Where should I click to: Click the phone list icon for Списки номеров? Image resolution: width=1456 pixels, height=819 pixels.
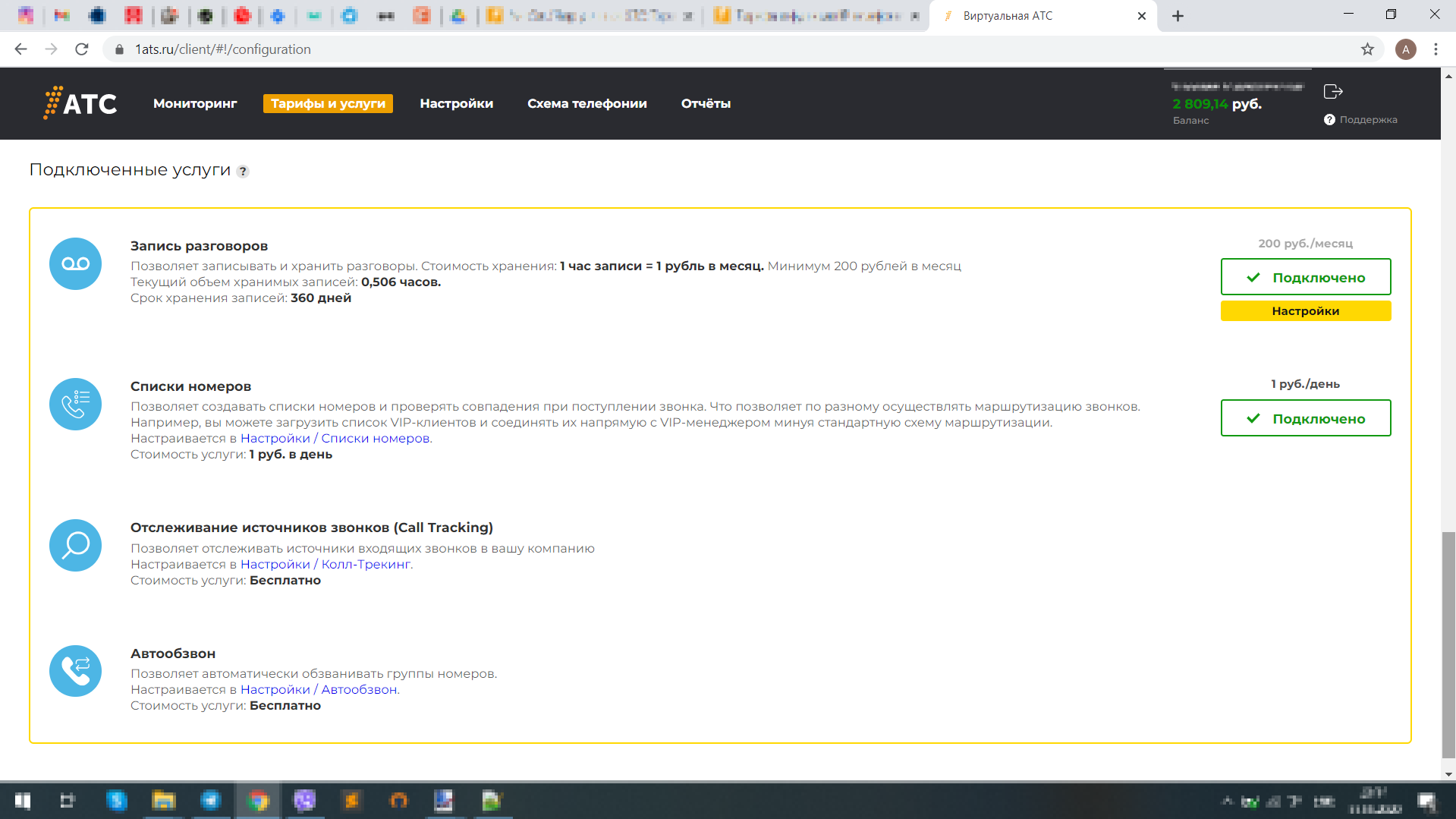click(x=75, y=405)
